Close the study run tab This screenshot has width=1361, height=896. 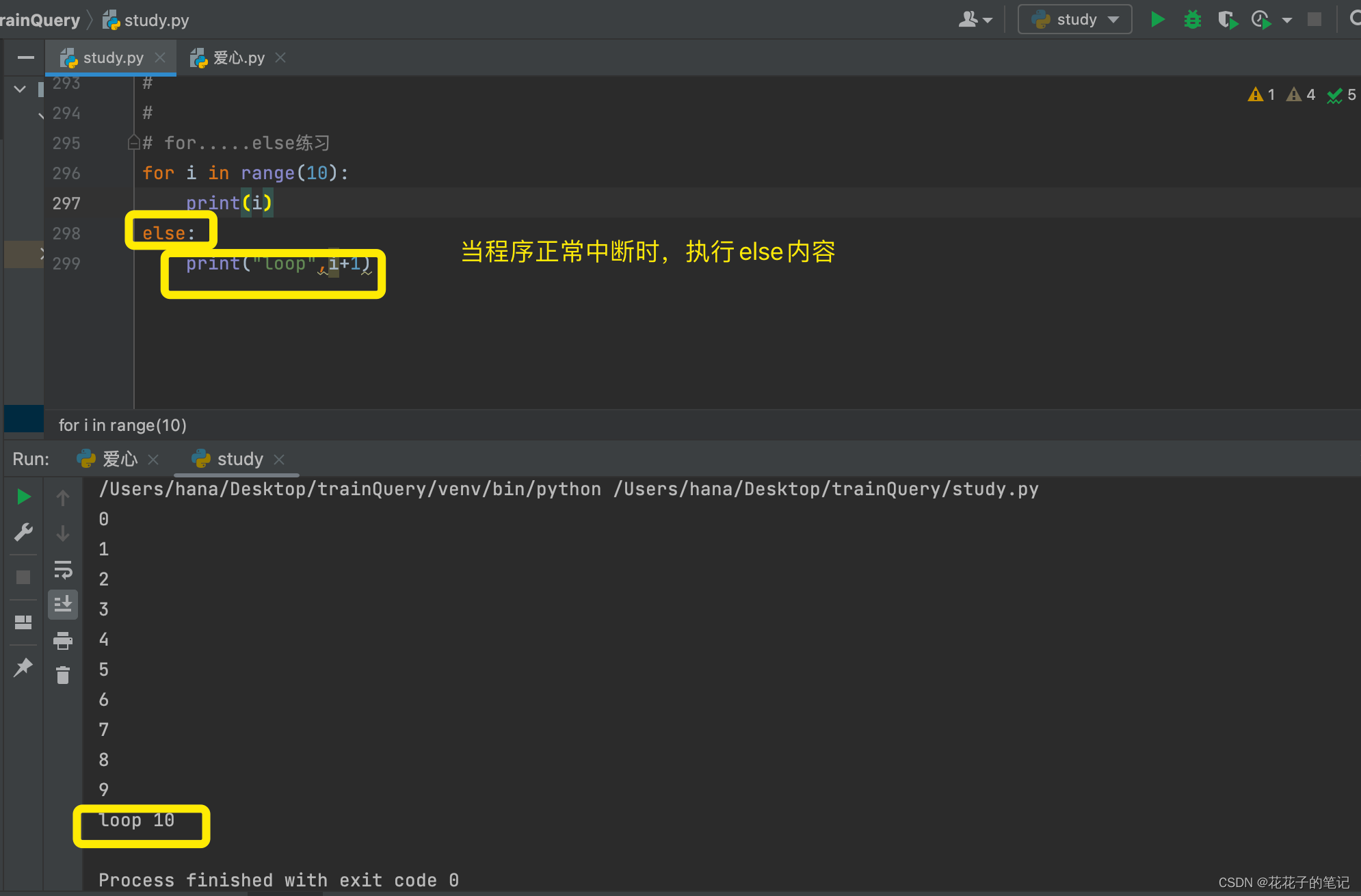tap(279, 460)
